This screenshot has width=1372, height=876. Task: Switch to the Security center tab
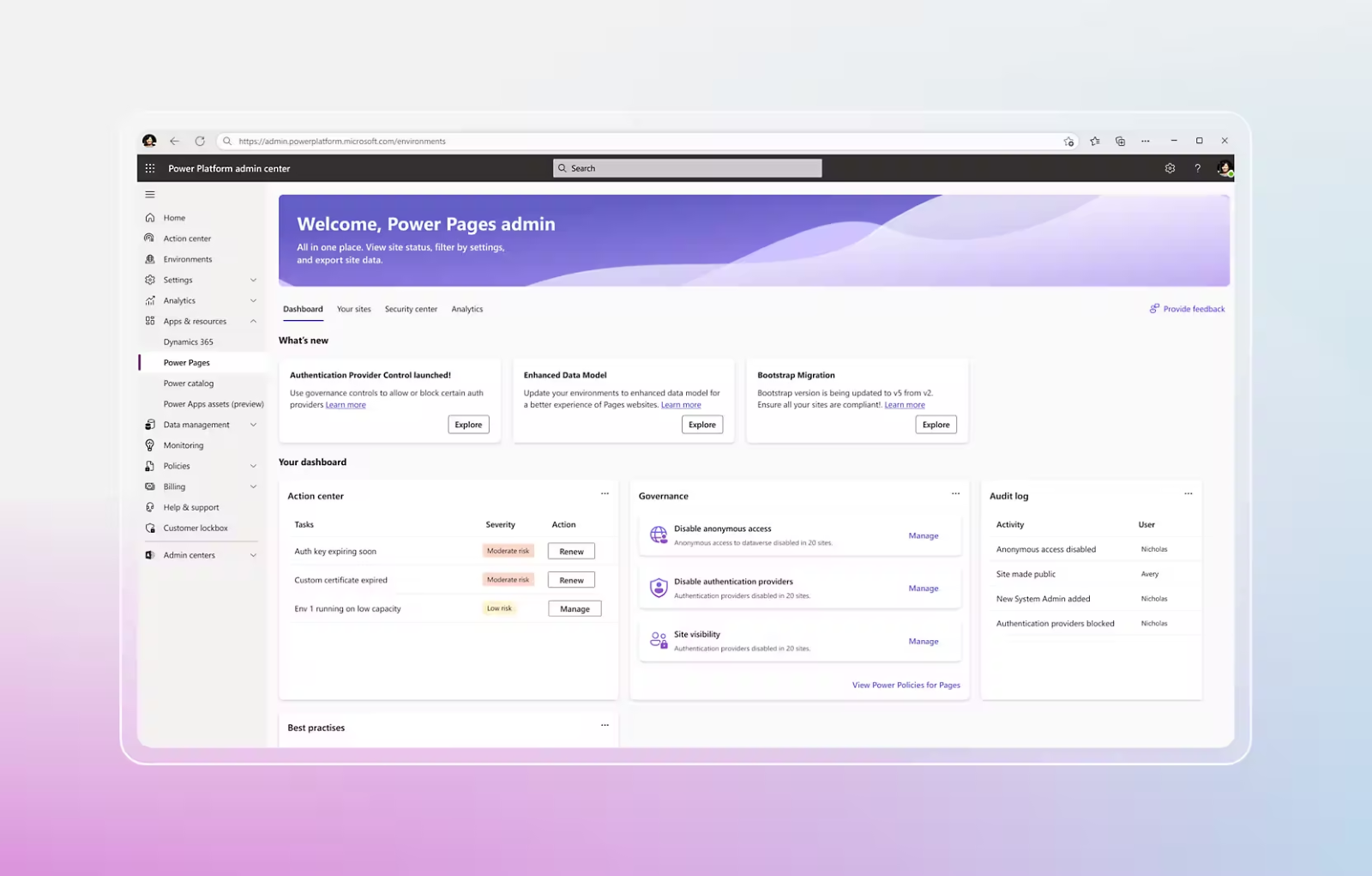(x=411, y=309)
